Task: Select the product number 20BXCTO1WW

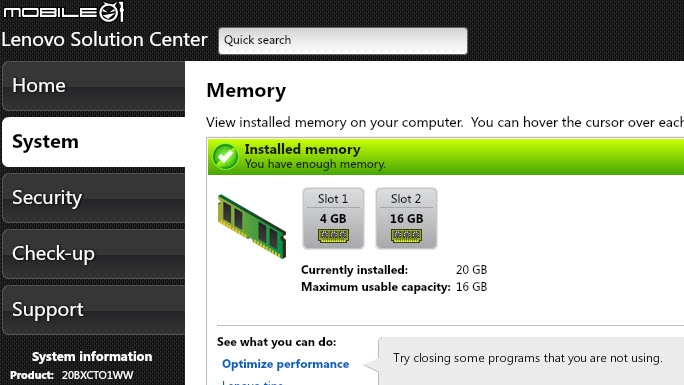Action: 97,375
